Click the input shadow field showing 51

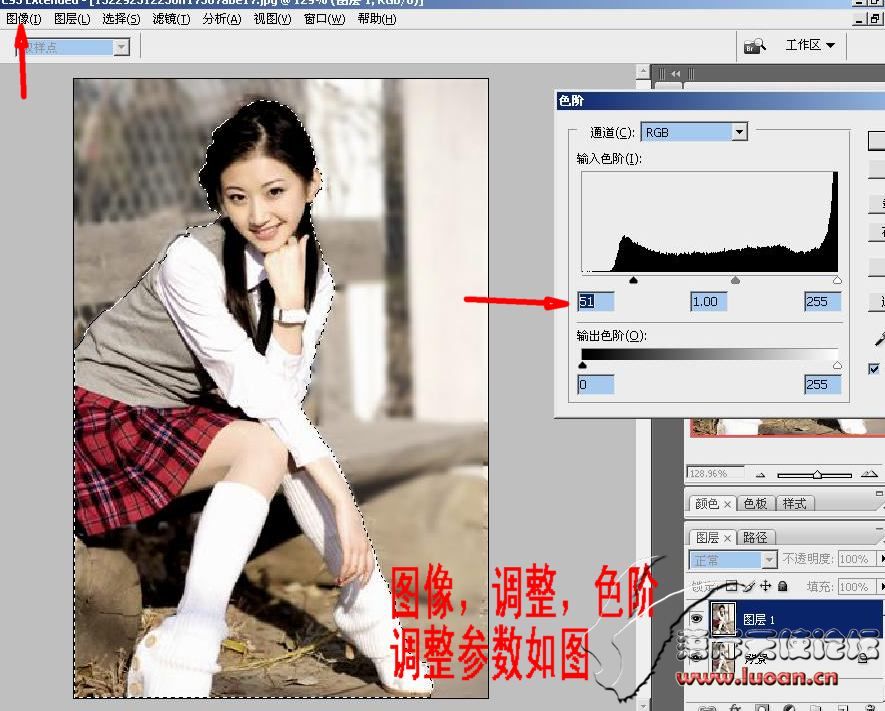(595, 301)
